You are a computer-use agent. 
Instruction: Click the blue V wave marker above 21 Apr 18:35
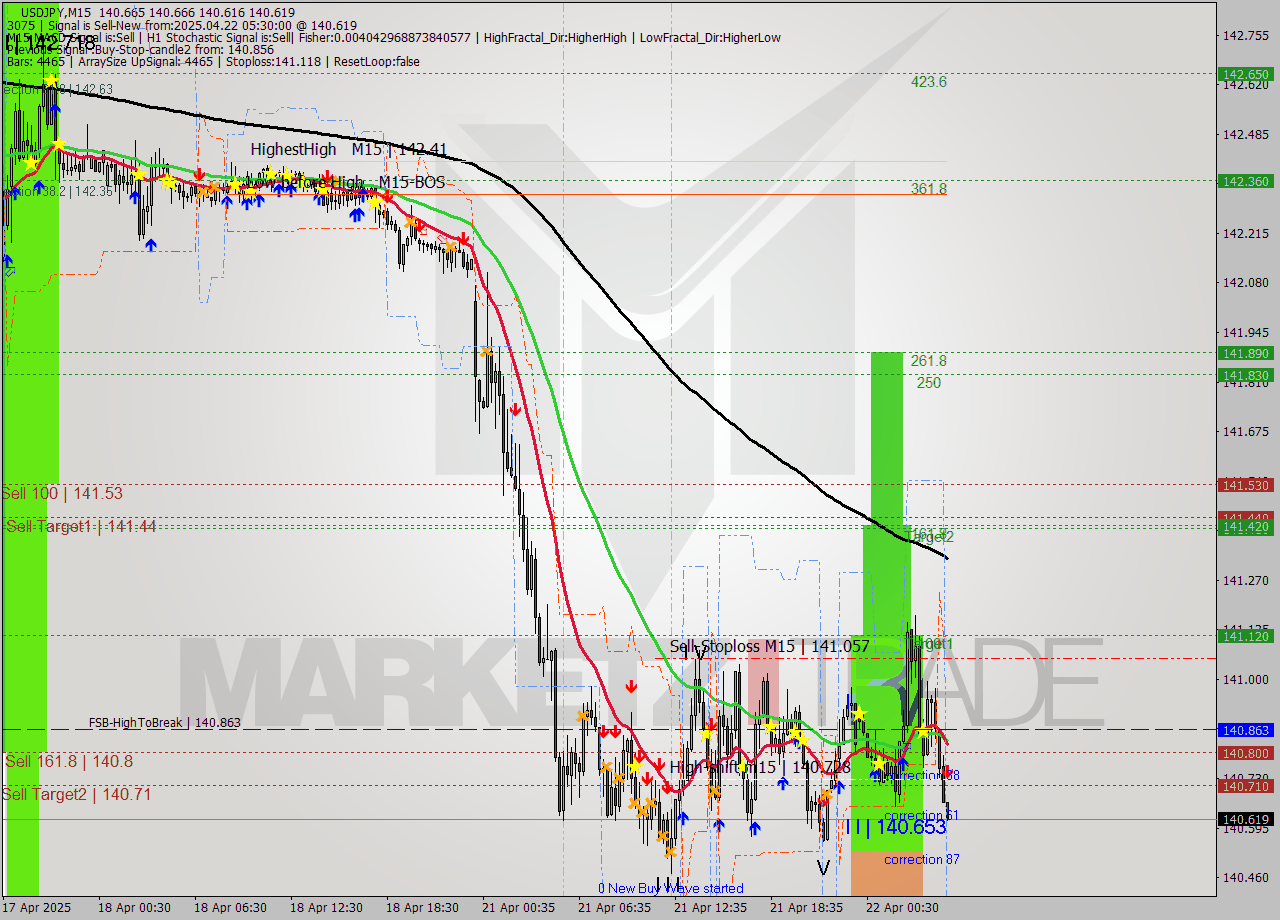click(823, 866)
